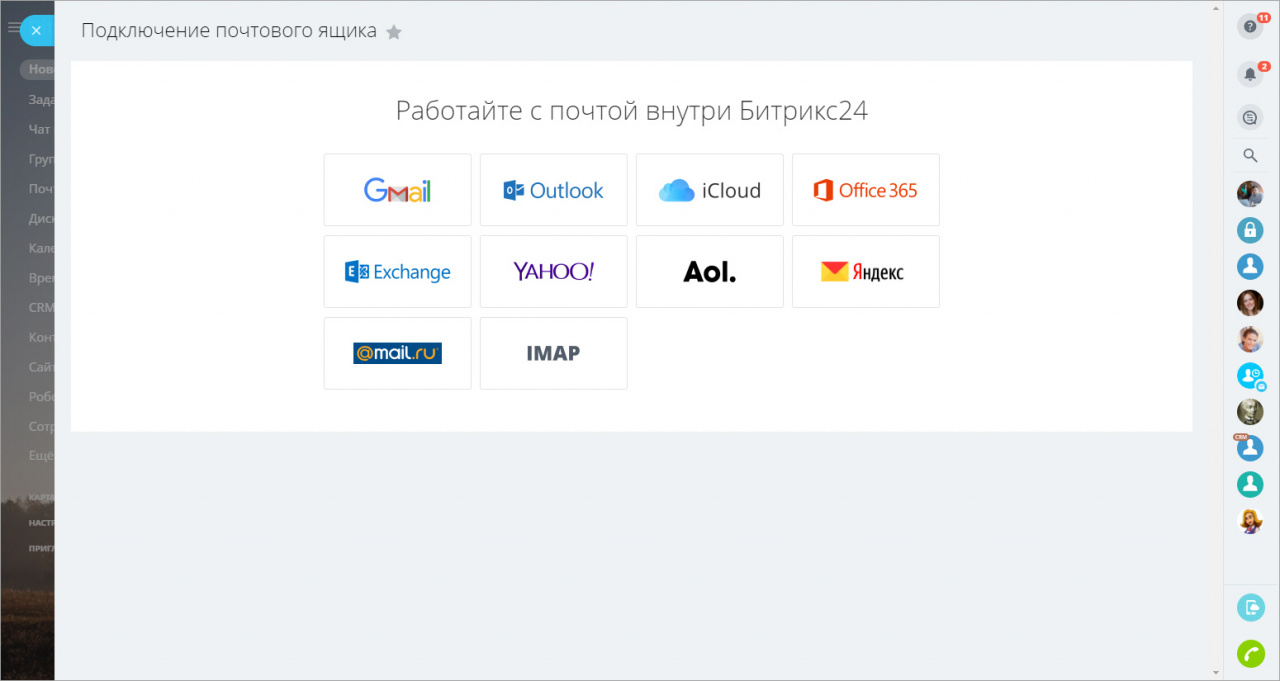
Task: Open the padlock private chat icon
Action: (x=1250, y=230)
